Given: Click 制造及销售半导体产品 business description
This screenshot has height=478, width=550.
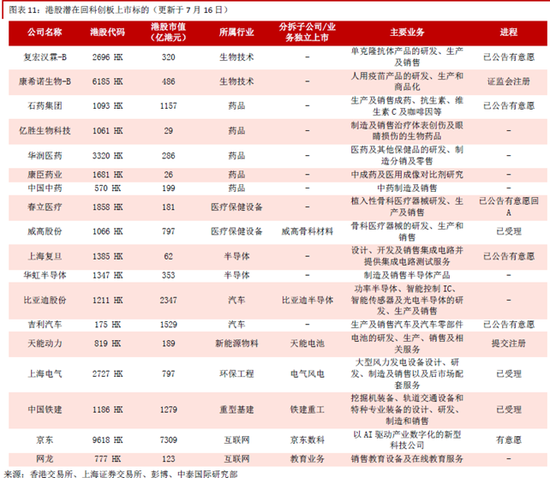Looking at the screenshot, I should click(x=407, y=275).
